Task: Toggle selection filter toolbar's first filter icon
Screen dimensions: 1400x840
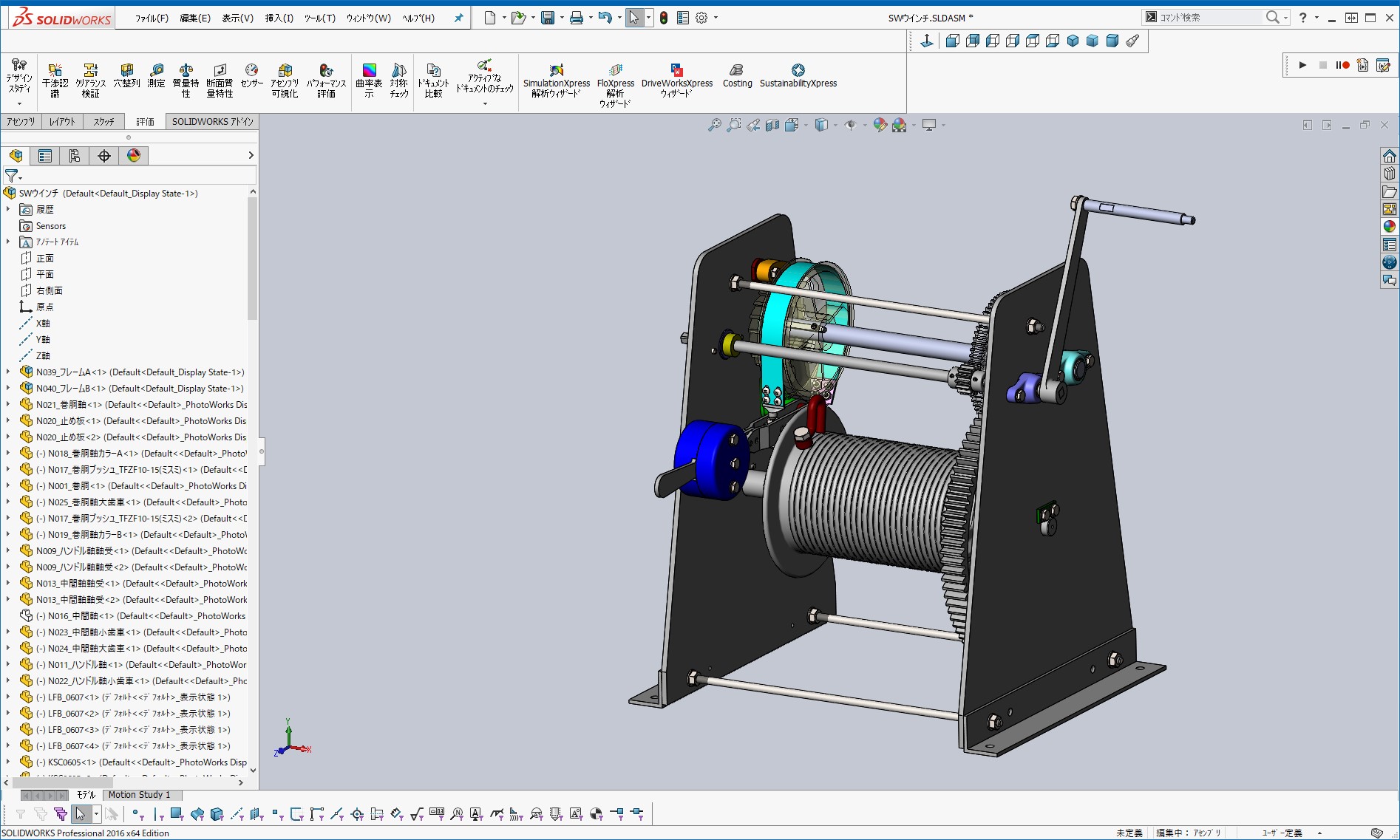Action: tap(21, 814)
